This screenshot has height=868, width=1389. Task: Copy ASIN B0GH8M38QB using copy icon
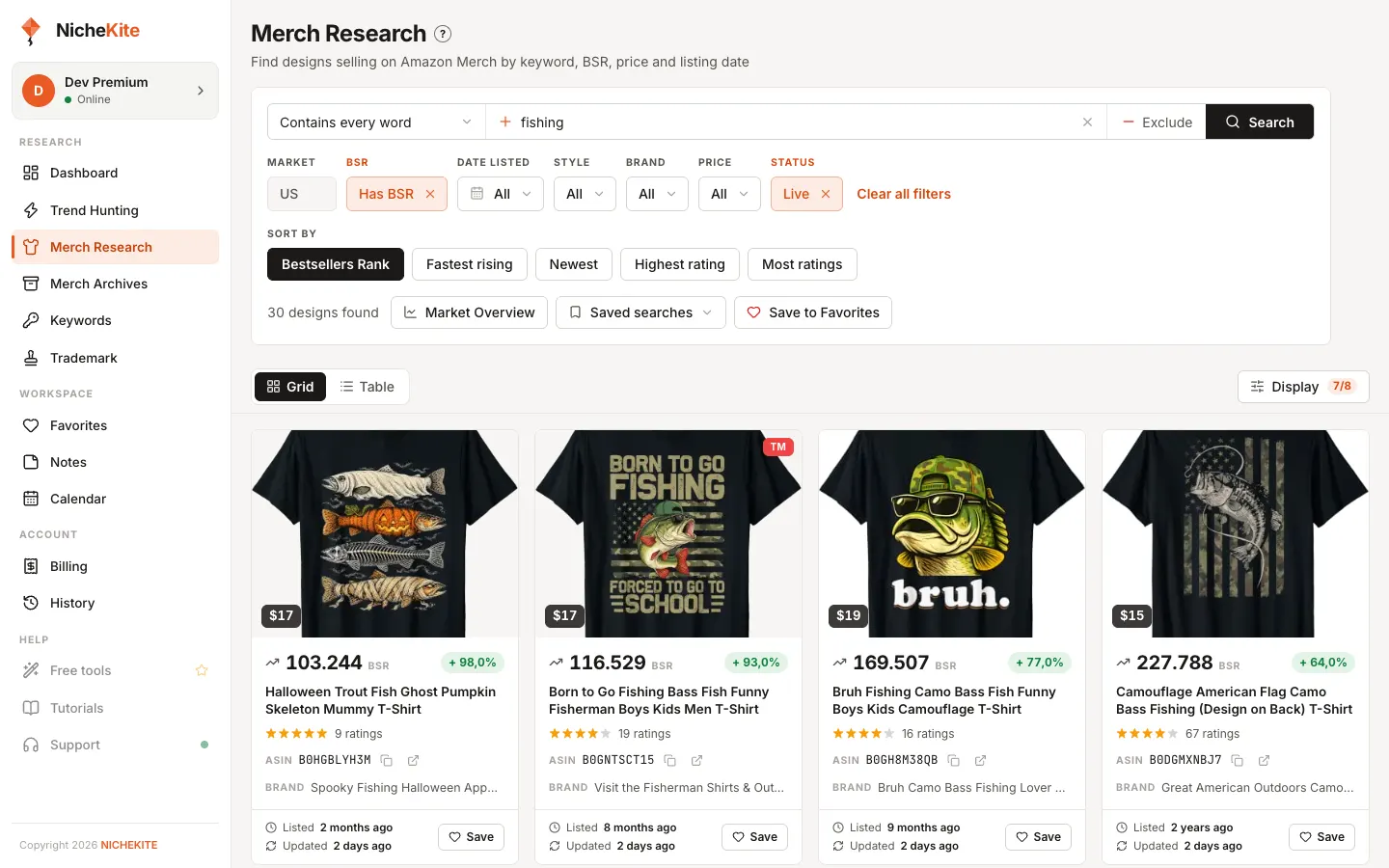pyautogui.click(x=954, y=760)
